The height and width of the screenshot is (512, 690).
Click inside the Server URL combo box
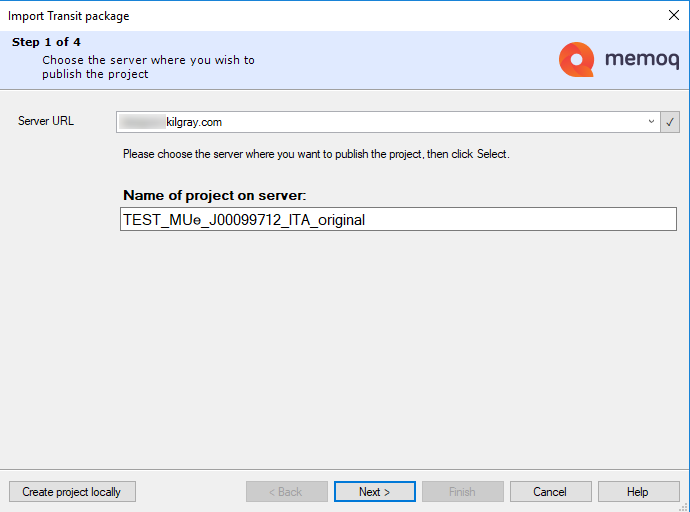point(380,122)
